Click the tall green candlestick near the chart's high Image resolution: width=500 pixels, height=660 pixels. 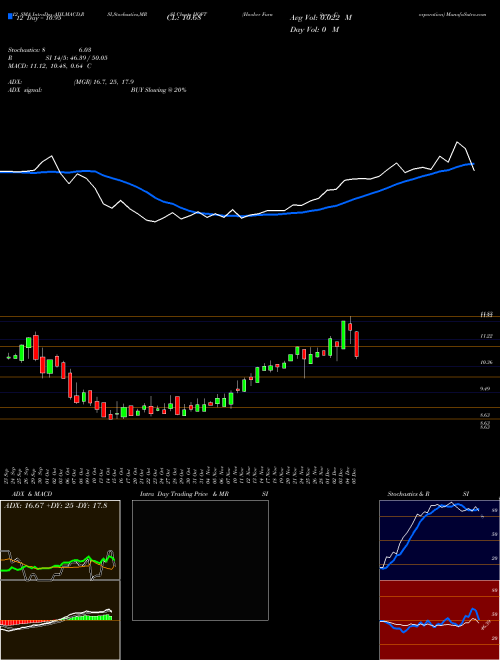point(343,335)
